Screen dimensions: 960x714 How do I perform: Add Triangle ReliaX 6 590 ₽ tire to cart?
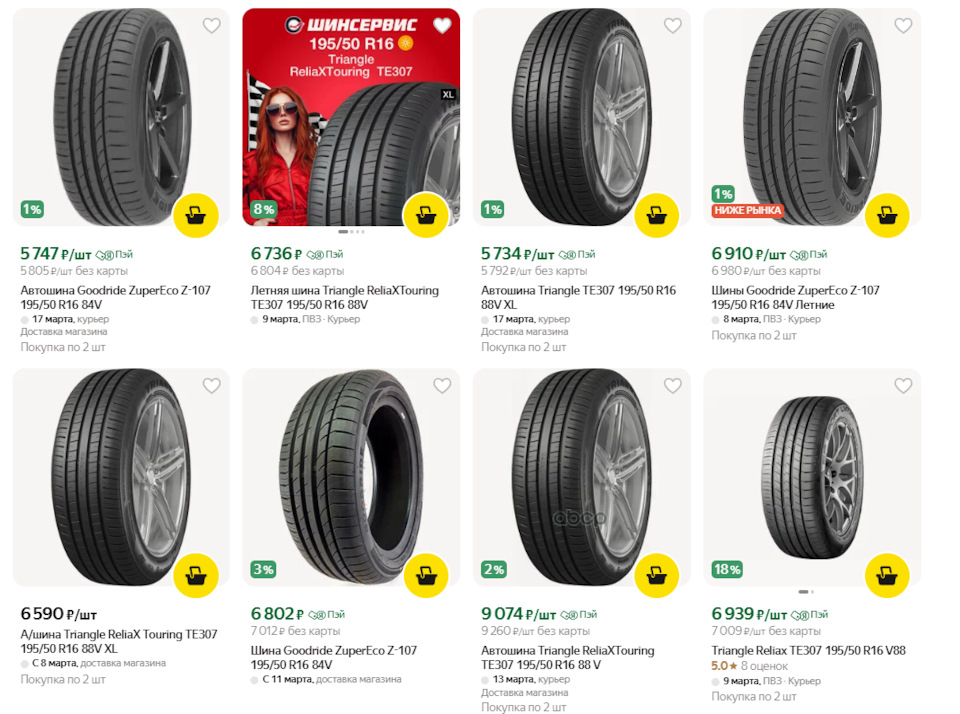coord(196,575)
